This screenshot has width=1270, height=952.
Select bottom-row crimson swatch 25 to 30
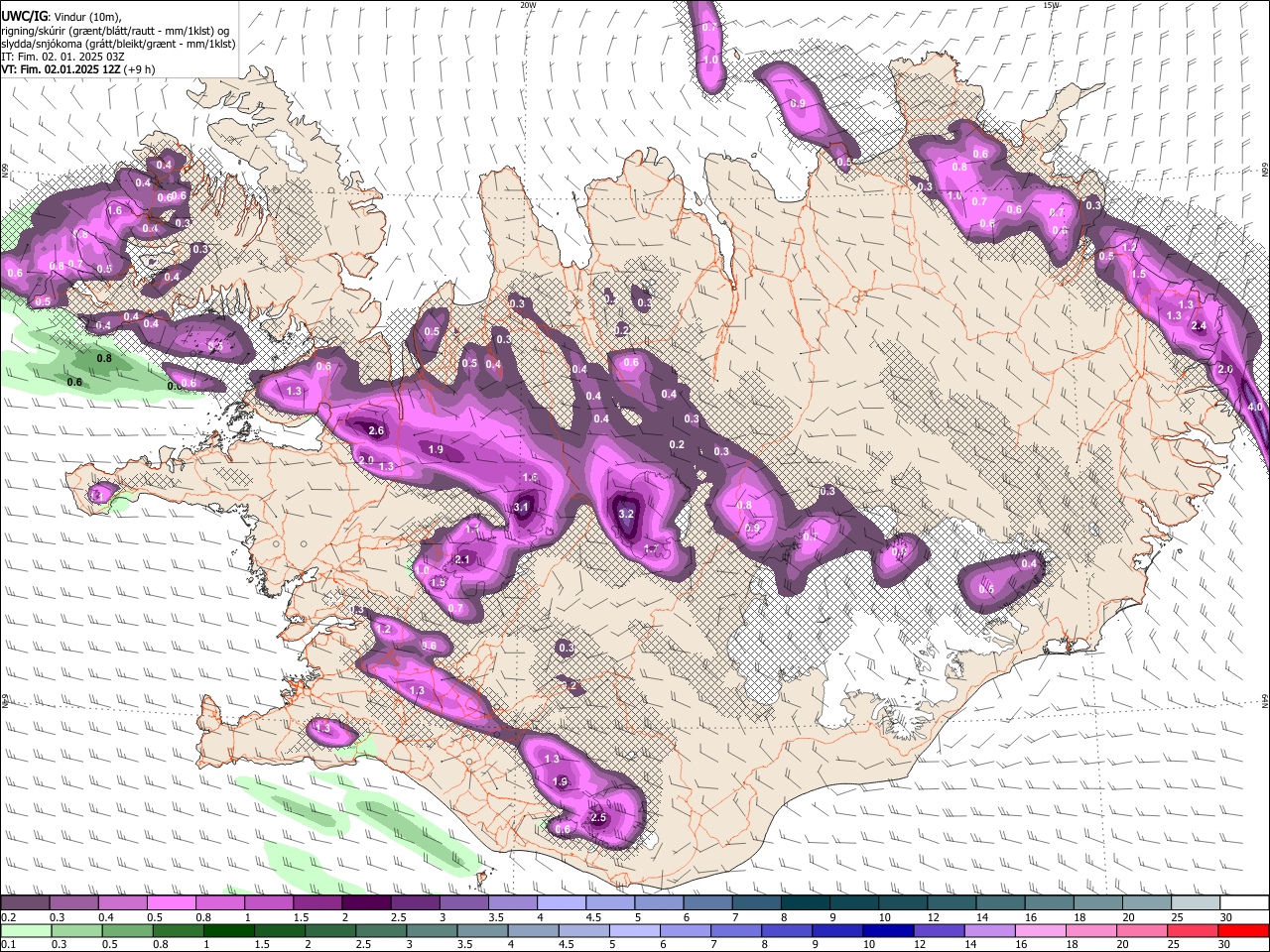point(1193,930)
